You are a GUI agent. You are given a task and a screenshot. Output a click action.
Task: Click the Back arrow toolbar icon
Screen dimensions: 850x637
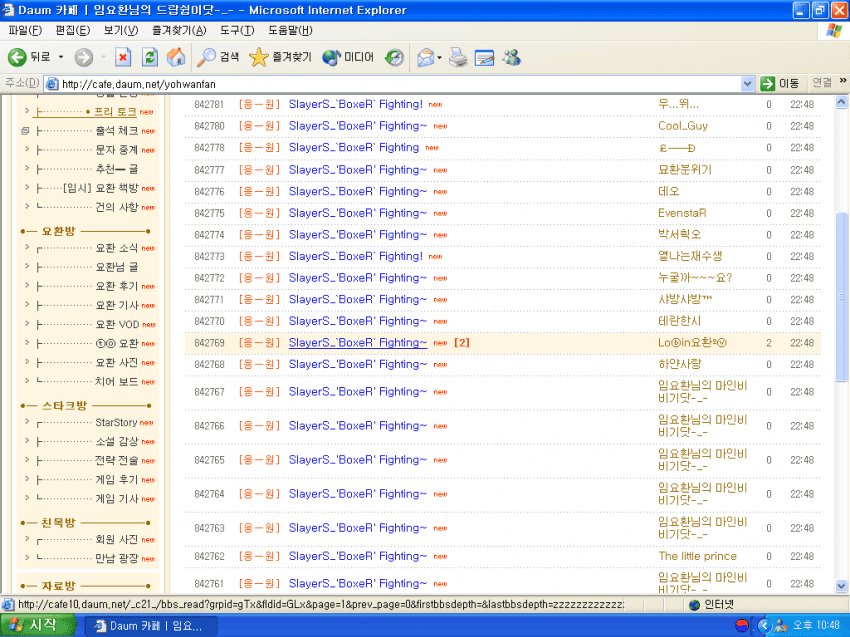(17, 57)
